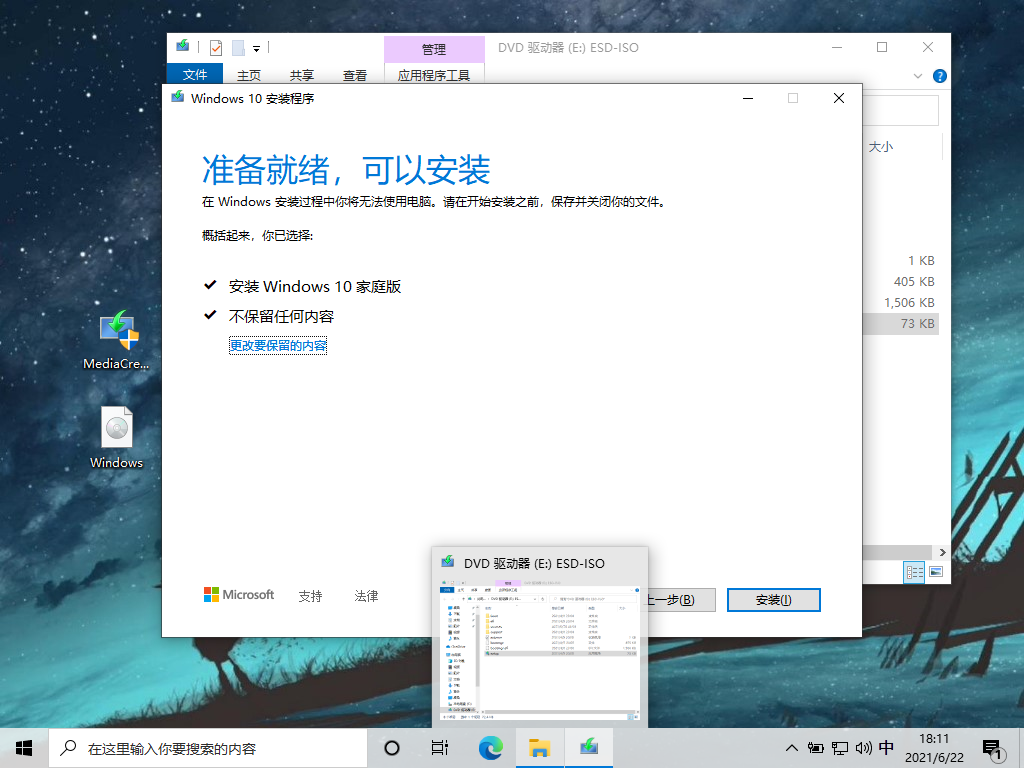
Task: Switch to the 主页 ribbon tab
Action: 249,75
